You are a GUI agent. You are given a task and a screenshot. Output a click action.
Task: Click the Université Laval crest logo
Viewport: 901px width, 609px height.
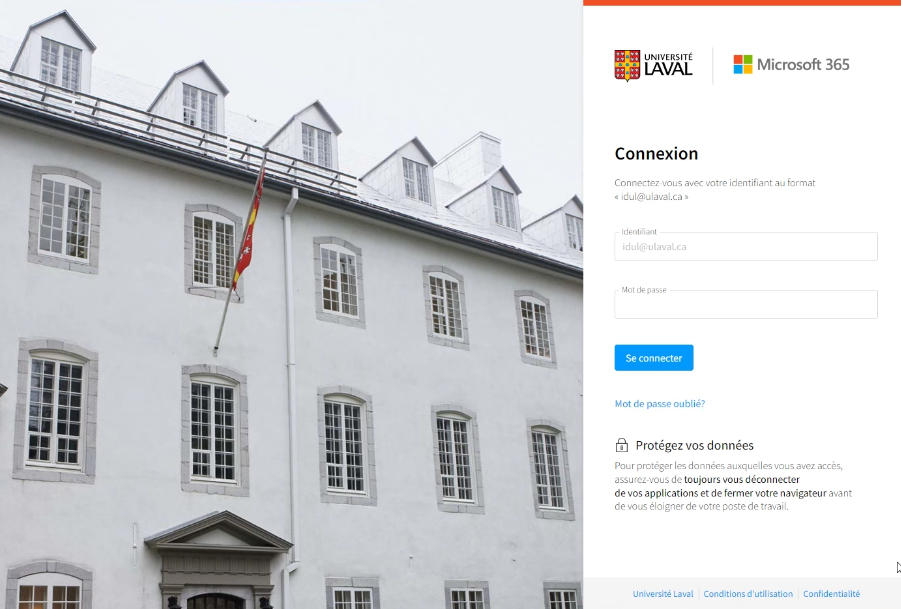point(627,65)
